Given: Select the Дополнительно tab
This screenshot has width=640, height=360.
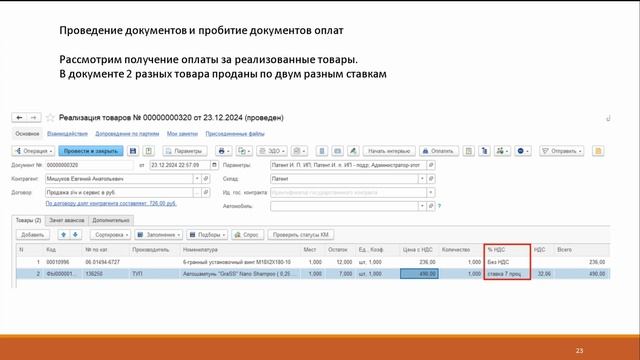Looking at the screenshot, I should [x=111, y=220].
